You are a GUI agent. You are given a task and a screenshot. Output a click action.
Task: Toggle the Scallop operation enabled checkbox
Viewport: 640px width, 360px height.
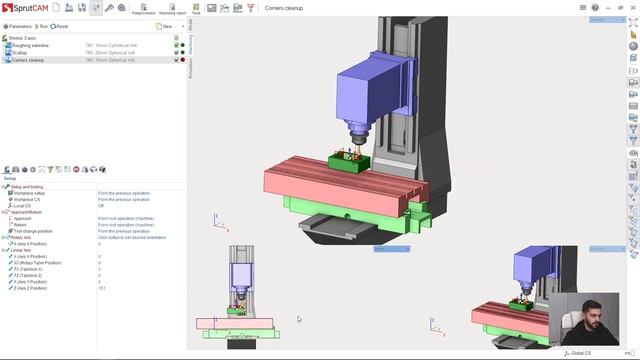[176, 53]
